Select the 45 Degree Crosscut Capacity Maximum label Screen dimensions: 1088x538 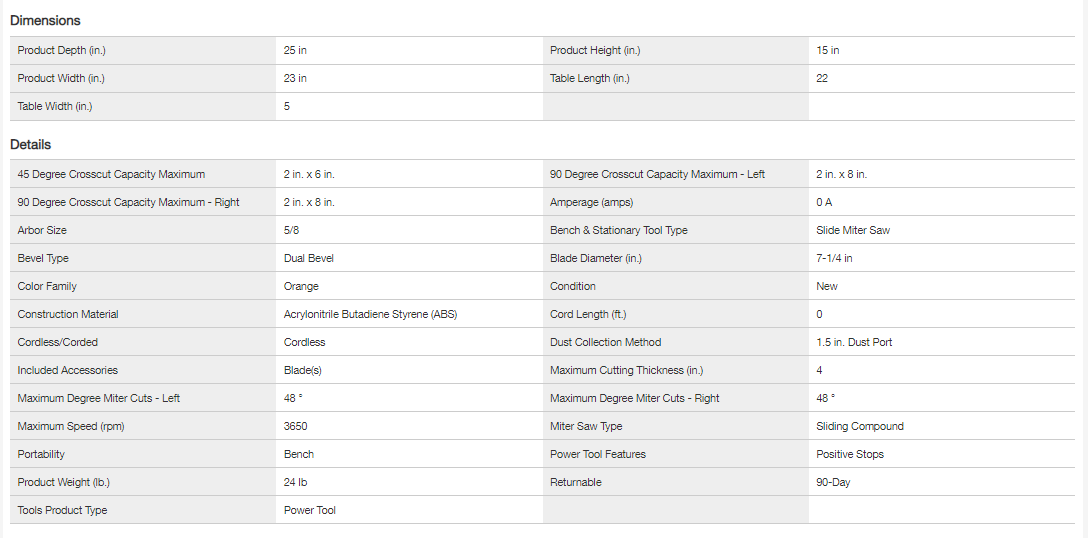[x=111, y=174]
